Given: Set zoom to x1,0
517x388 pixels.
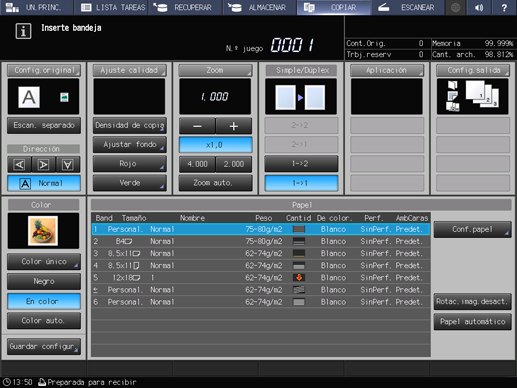Looking at the screenshot, I should coord(215,145).
